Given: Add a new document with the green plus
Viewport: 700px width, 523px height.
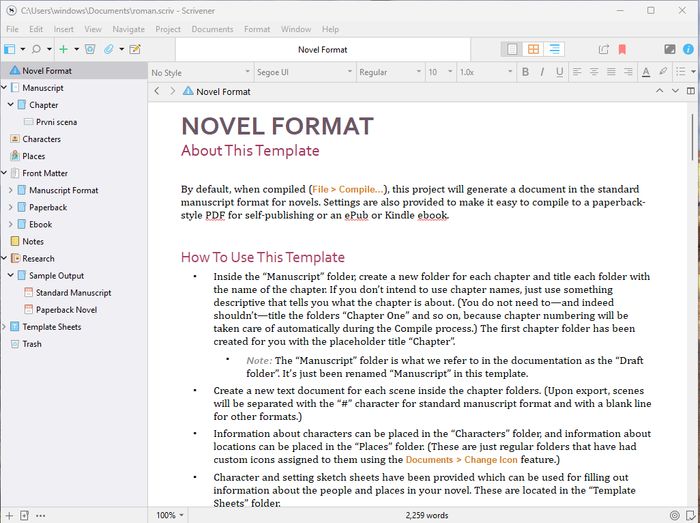Looking at the screenshot, I should (63, 49).
